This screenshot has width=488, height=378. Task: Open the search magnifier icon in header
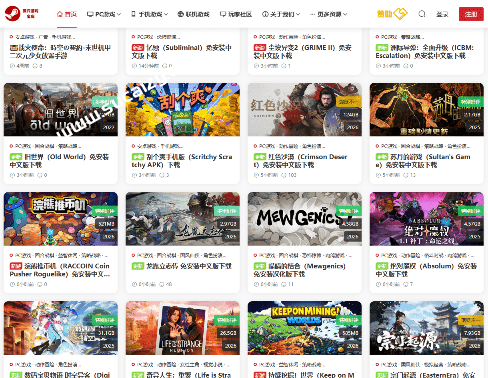point(422,14)
